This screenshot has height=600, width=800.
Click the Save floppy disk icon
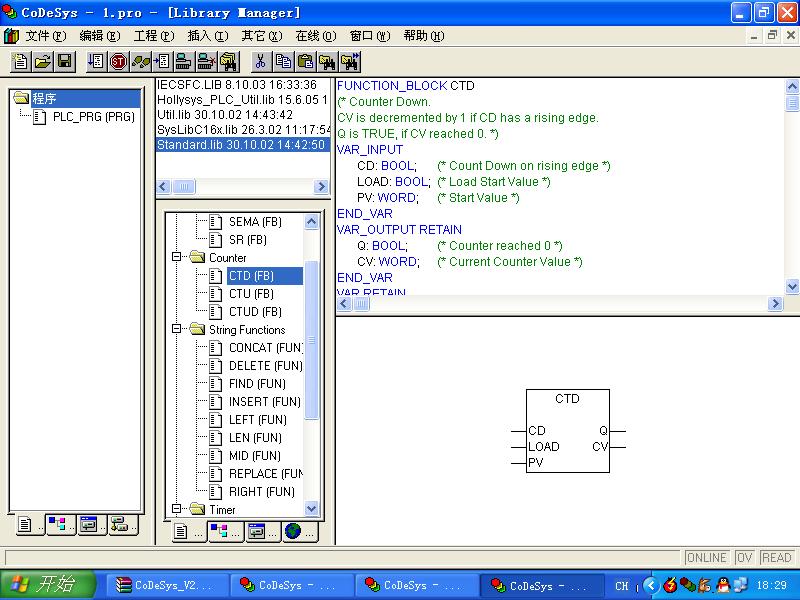(x=65, y=62)
